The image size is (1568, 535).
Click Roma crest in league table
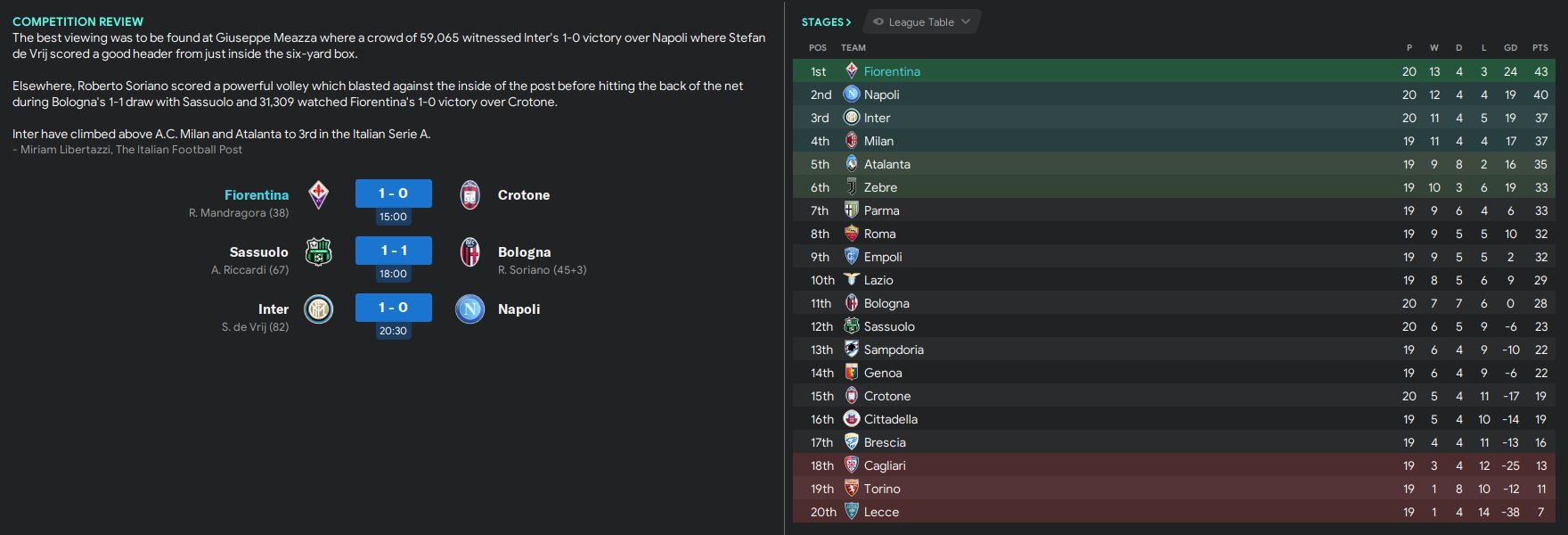pos(852,234)
